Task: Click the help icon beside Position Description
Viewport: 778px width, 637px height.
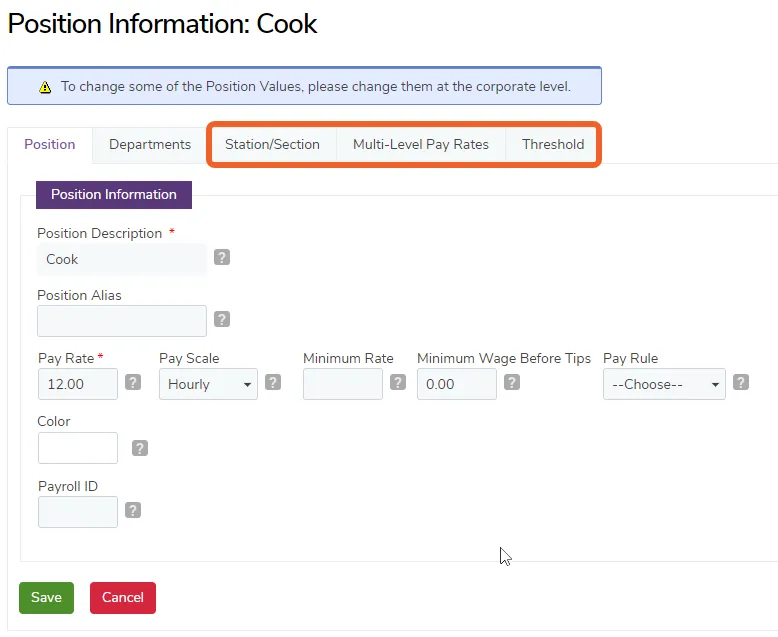Action: pos(222,257)
